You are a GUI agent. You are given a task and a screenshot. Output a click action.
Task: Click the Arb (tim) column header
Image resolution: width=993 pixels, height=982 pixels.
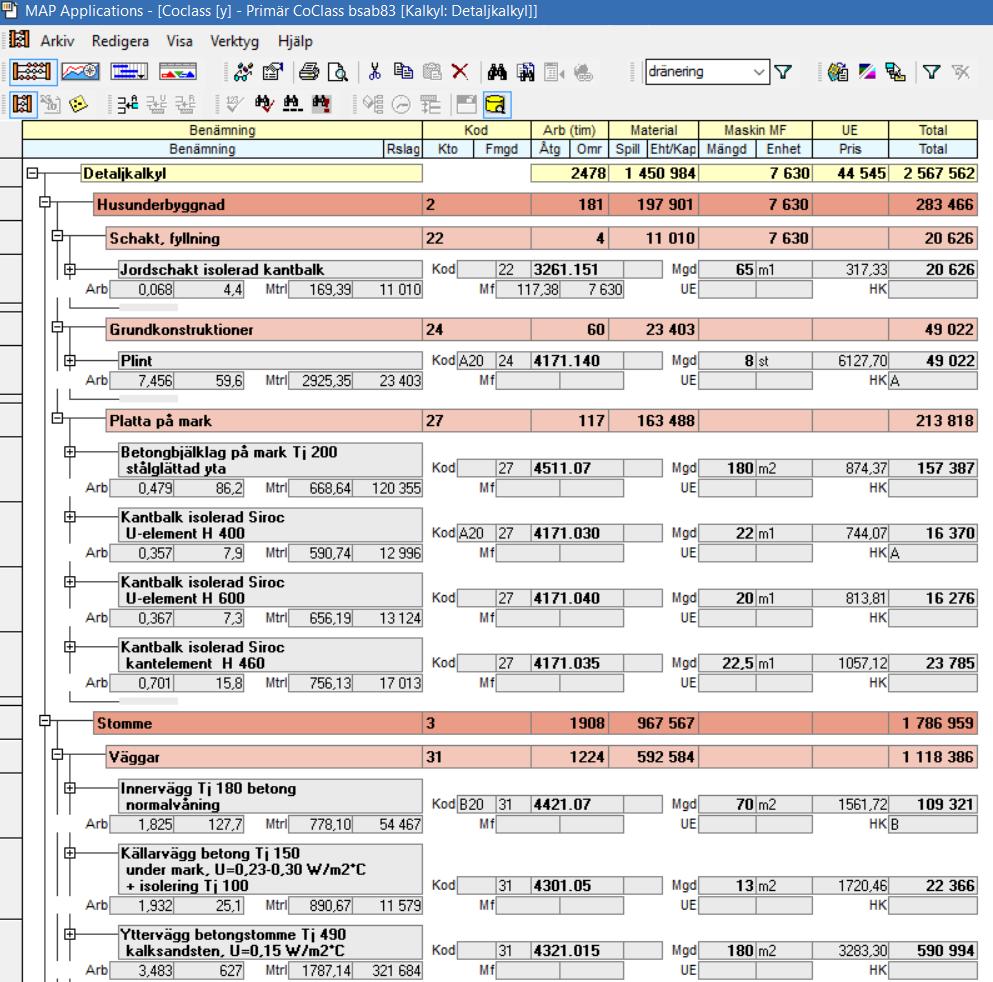click(x=569, y=130)
